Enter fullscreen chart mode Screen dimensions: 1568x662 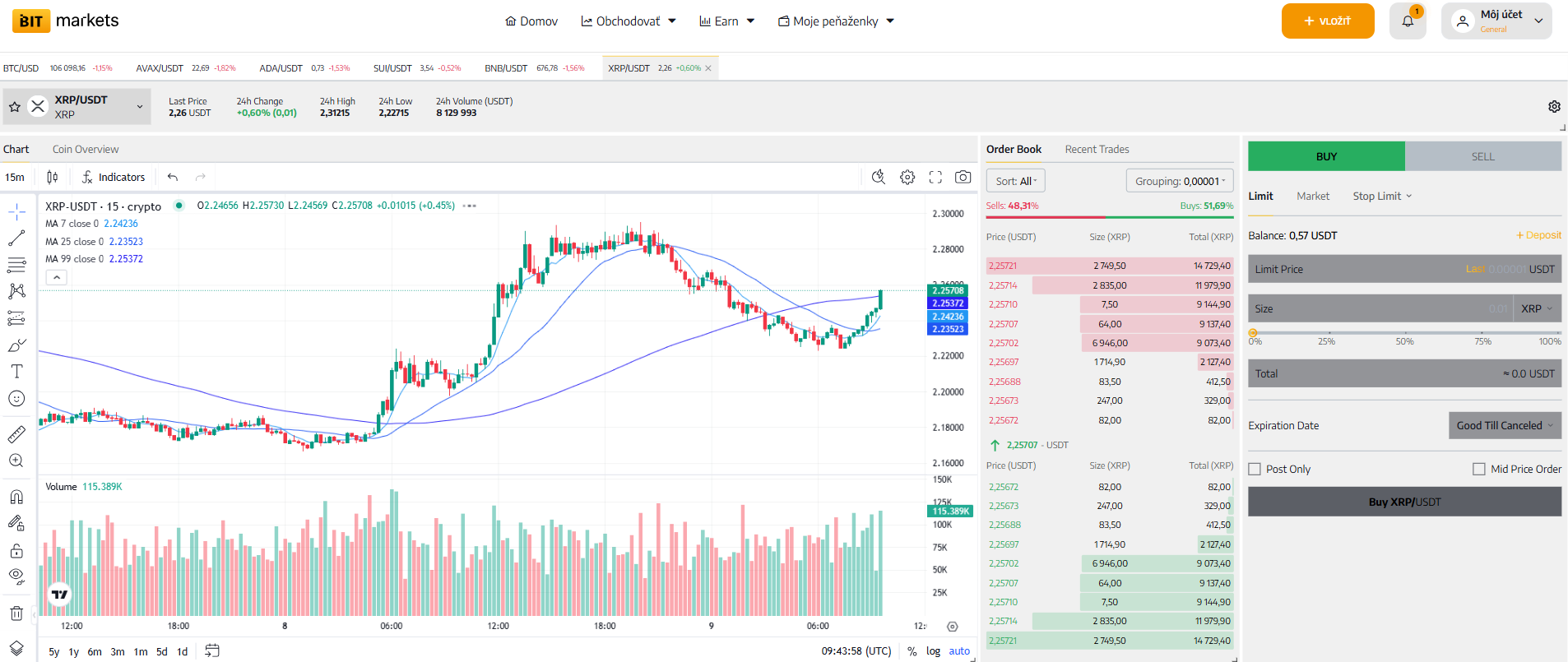tap(935, 177)
